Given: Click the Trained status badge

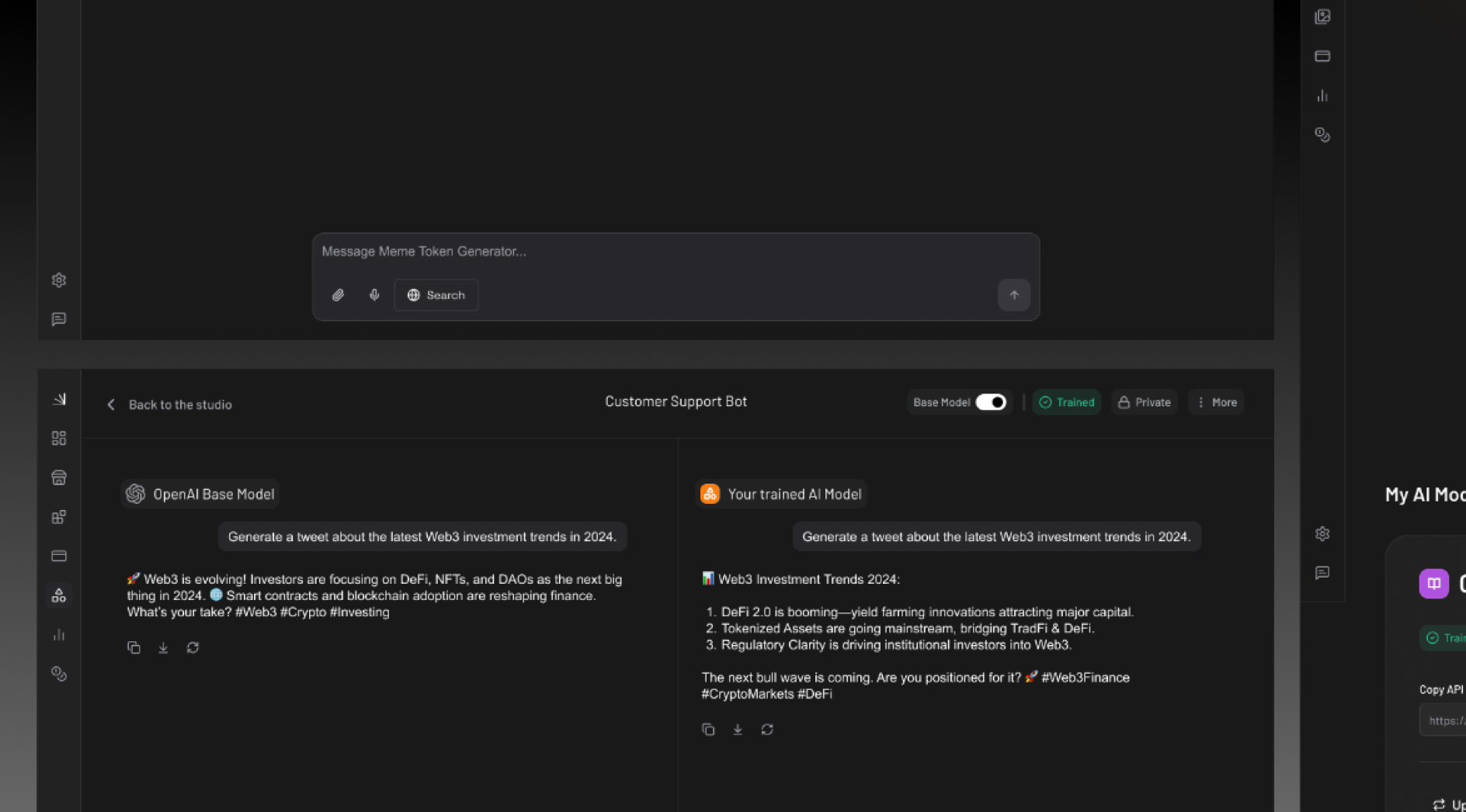Looking at the screenshot, I should (x=1067, y=402).
